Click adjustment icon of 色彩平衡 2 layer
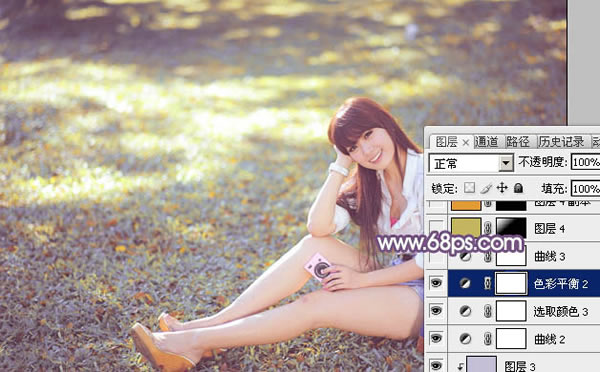 pos(465,283)
